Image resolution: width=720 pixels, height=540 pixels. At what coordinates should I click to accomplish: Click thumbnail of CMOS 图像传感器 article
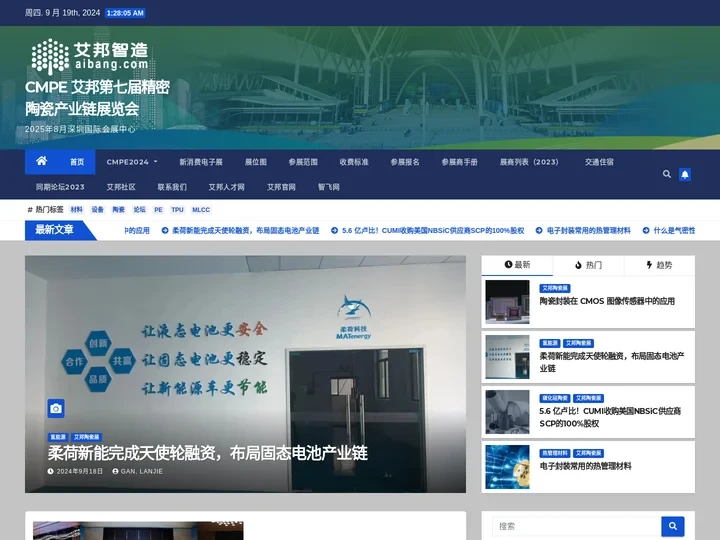tap(507, 302)
